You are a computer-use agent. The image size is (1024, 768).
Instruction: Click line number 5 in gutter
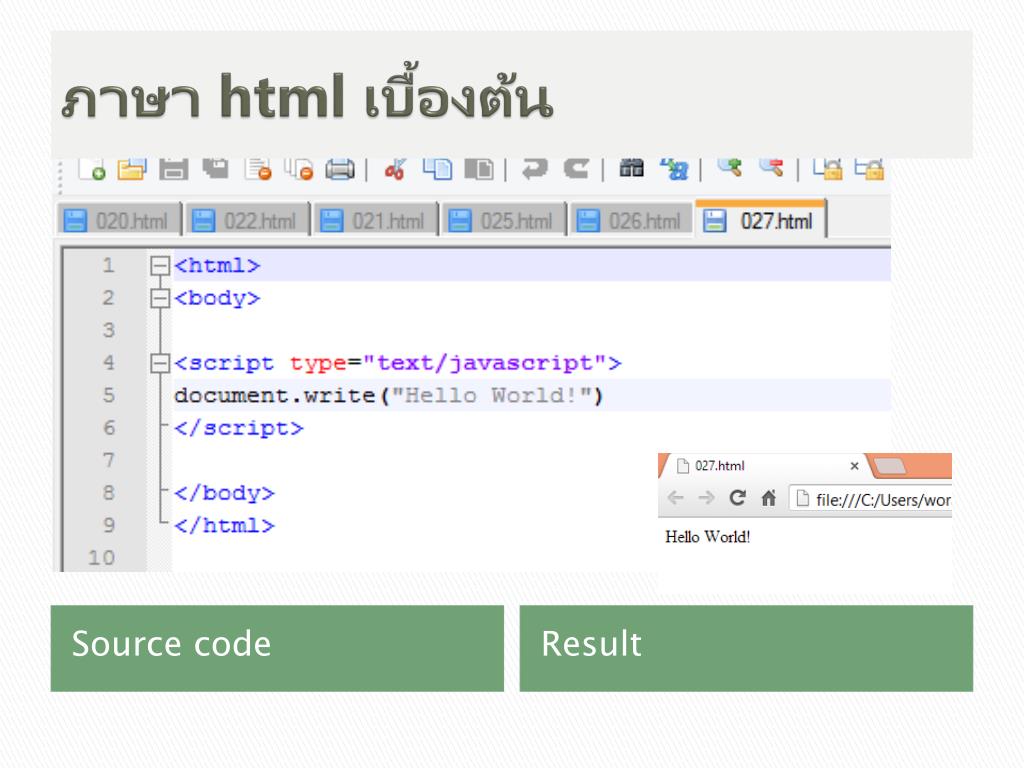[x=108, y=396]
